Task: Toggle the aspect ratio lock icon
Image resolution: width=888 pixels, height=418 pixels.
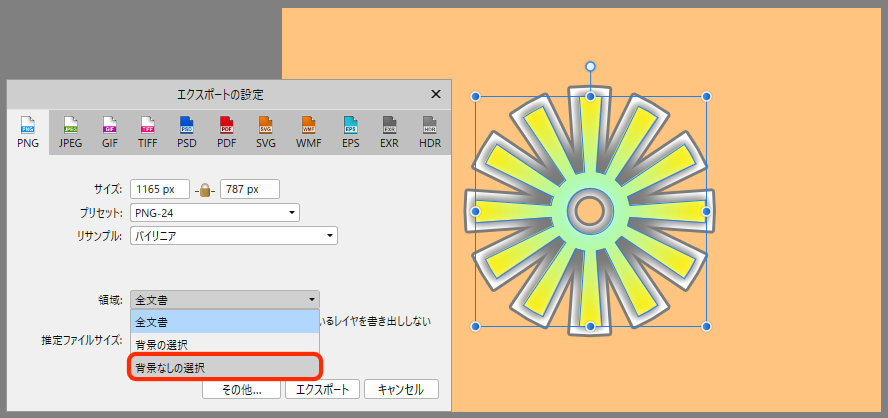Action: coord(204,189)
